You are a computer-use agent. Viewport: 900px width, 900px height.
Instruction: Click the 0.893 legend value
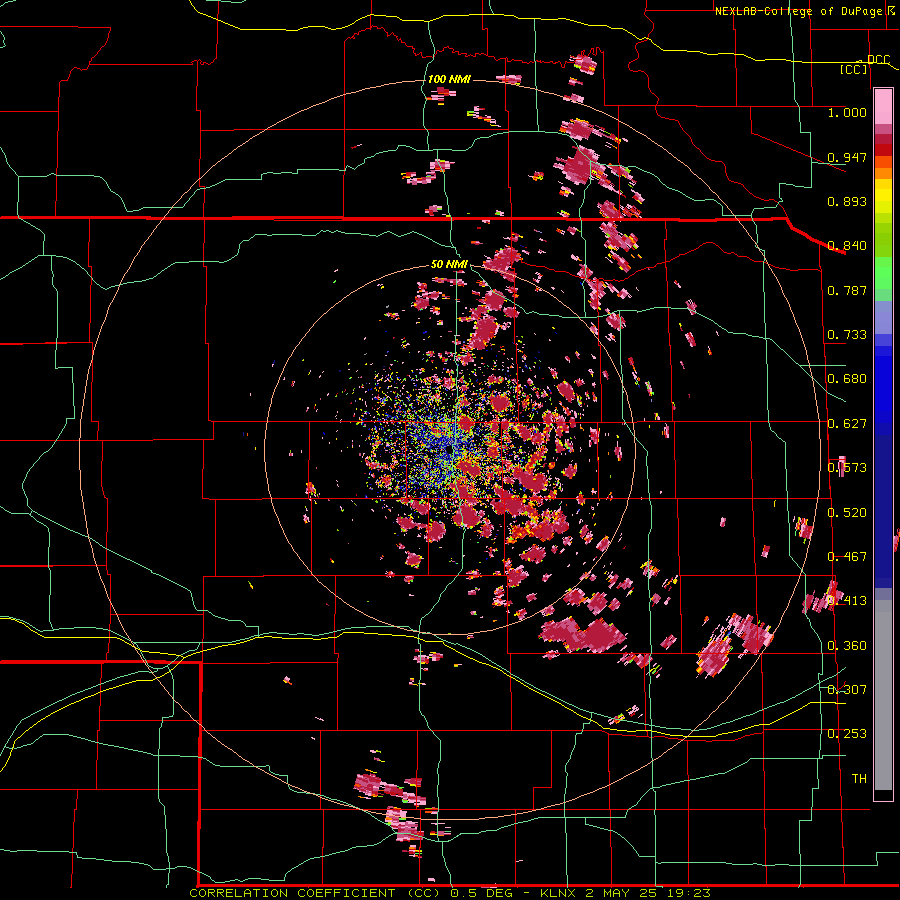tap(847, 201)
